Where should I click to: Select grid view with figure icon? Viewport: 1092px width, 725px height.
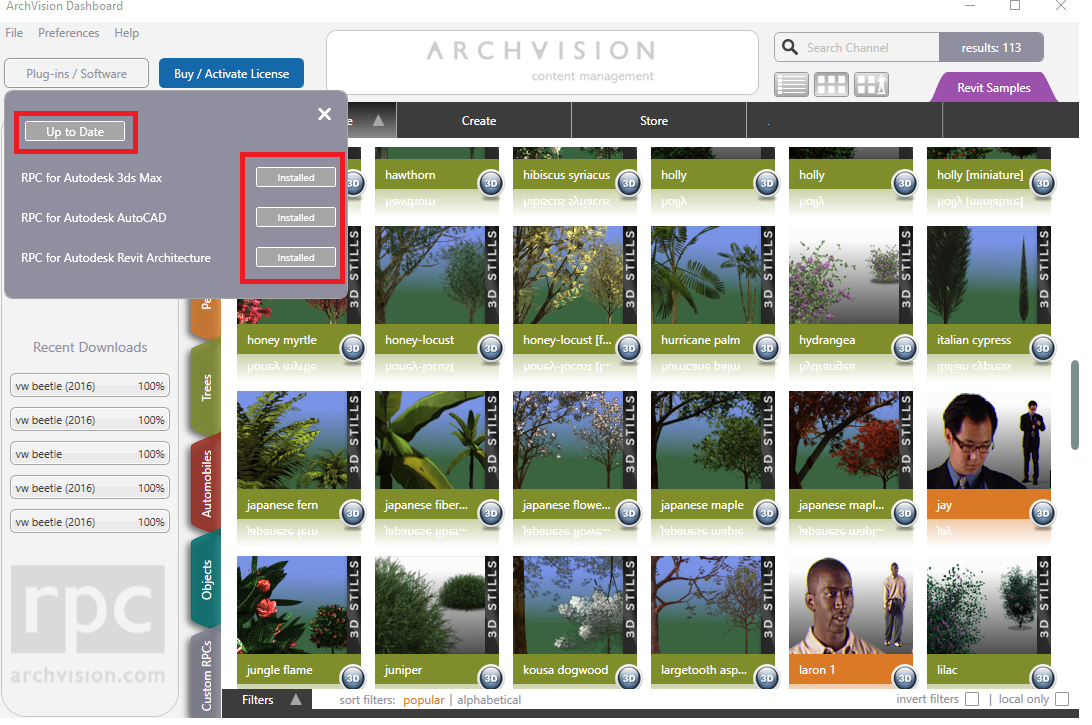click(x=872, y=85)
